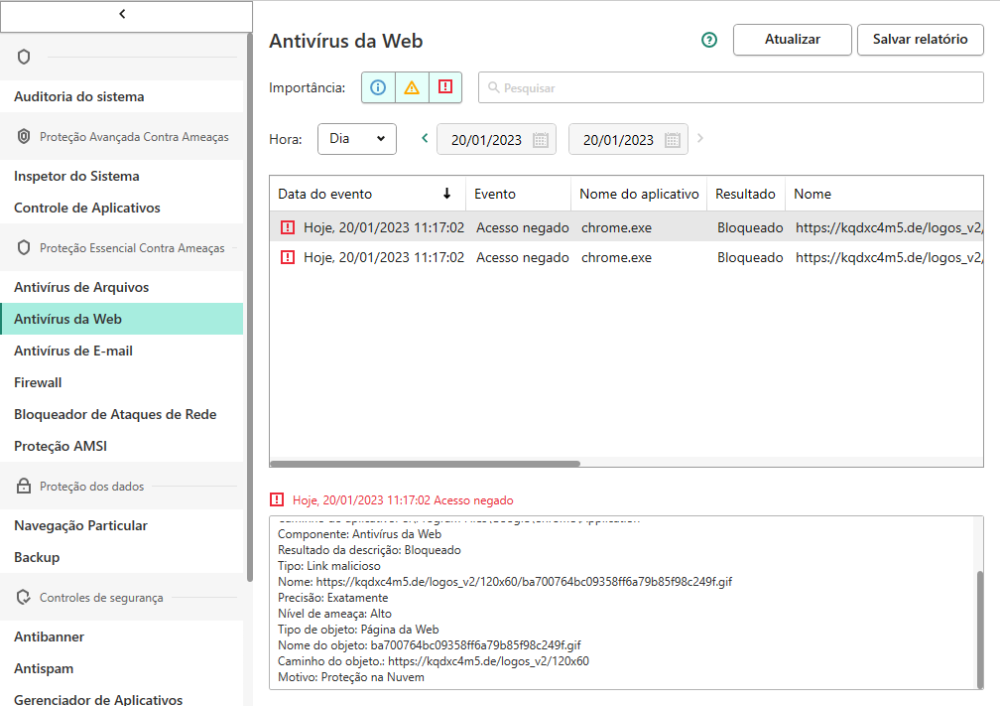Open Firewall report

[121, 383]
